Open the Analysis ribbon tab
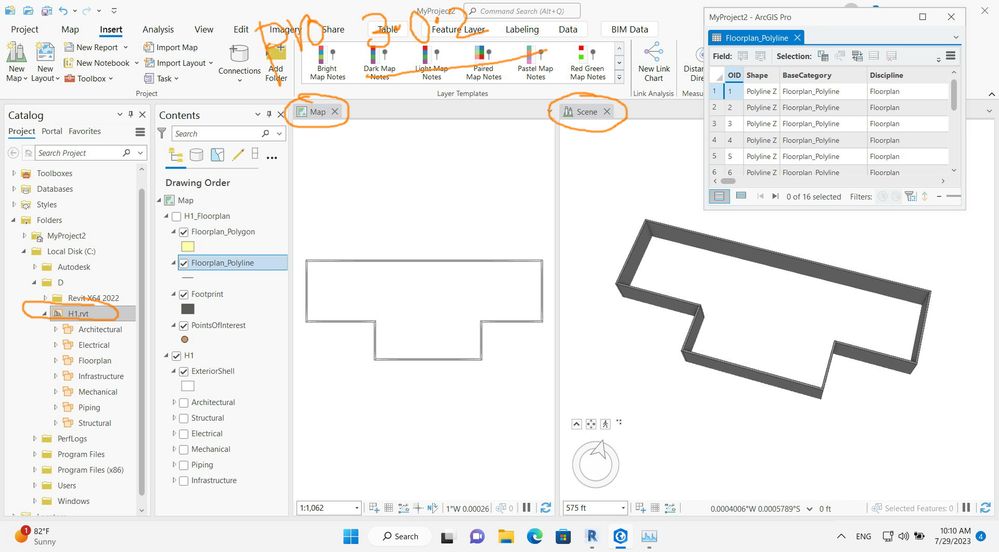 coord(158,29)
